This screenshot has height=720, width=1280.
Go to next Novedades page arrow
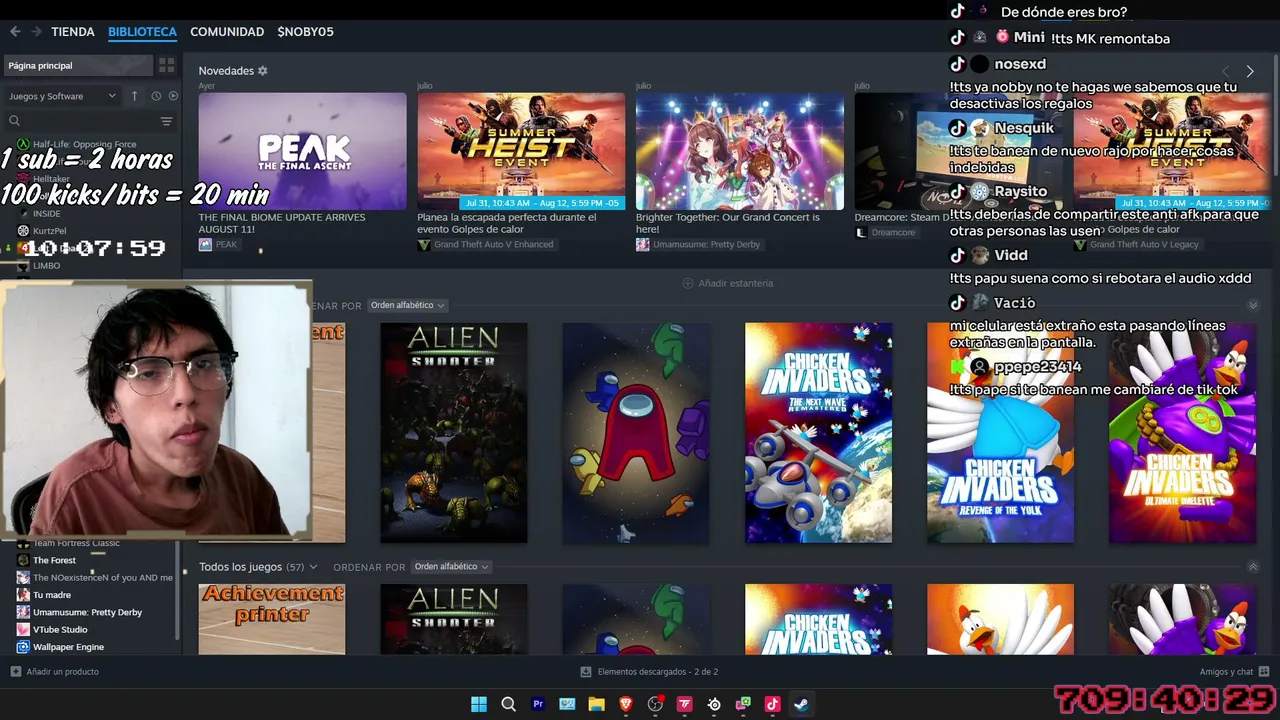click(x=1250, y=71)
